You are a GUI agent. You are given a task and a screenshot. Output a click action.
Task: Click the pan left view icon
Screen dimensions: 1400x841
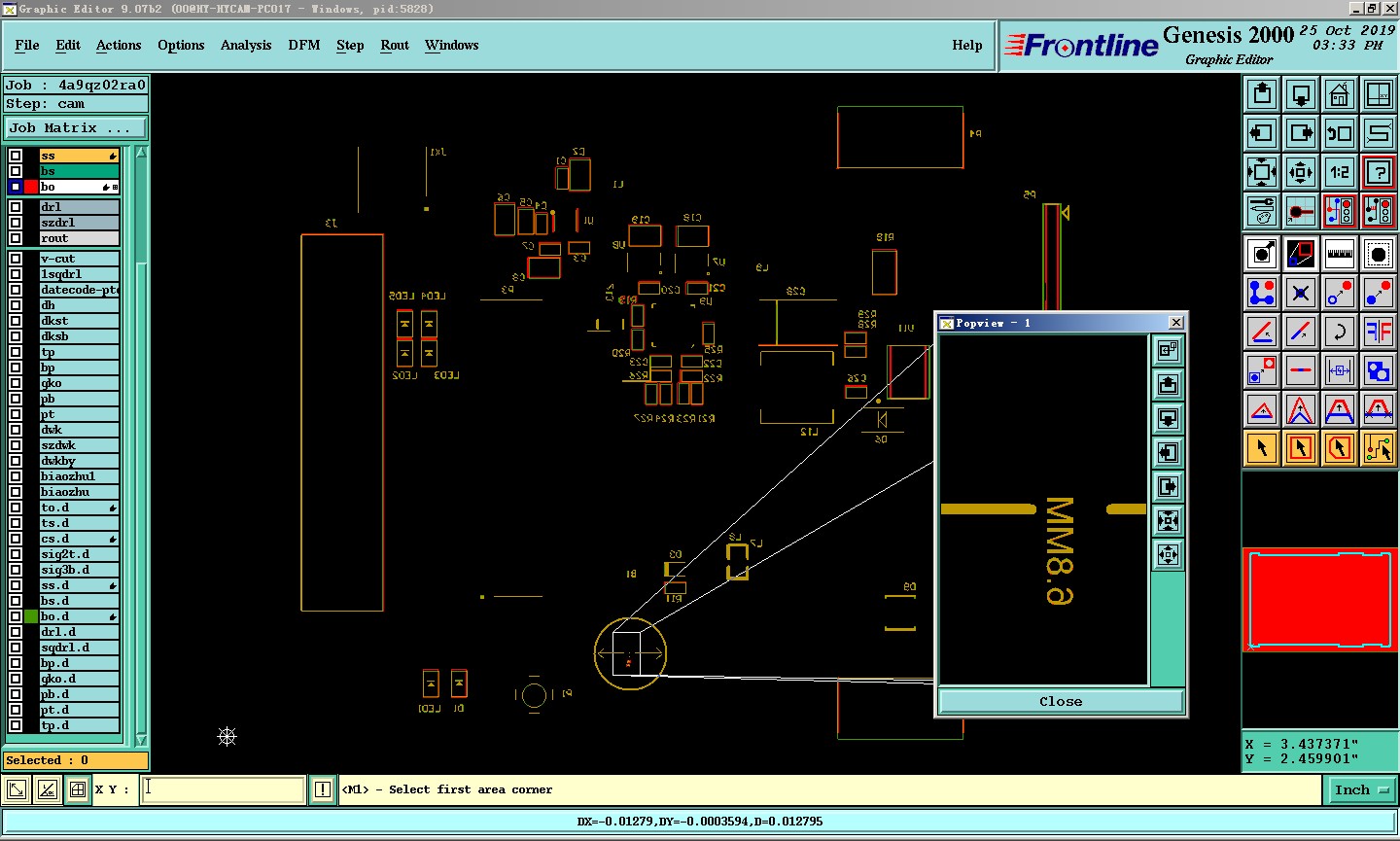[1262, 133]
